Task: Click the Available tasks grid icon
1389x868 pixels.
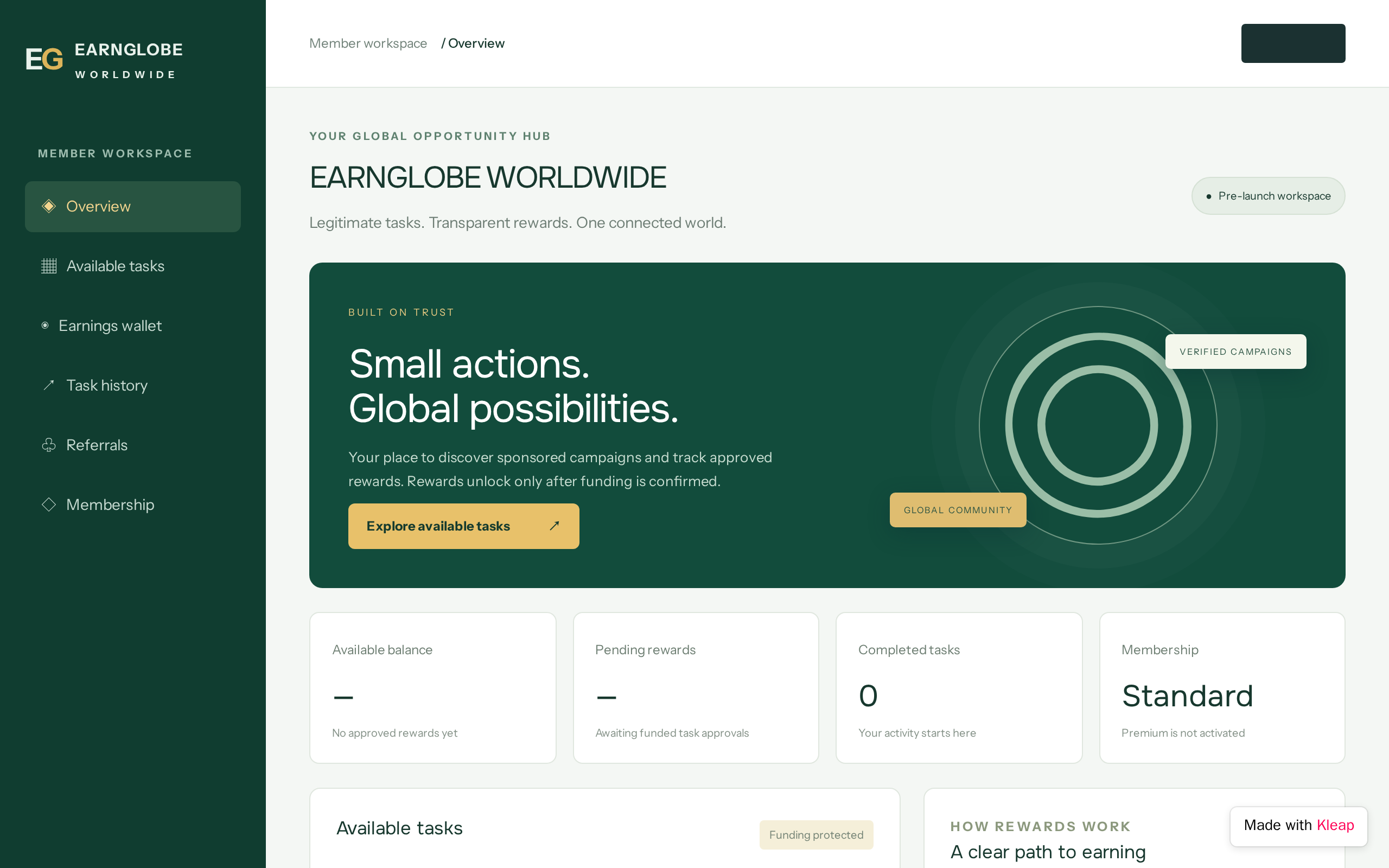Action: 49,266
